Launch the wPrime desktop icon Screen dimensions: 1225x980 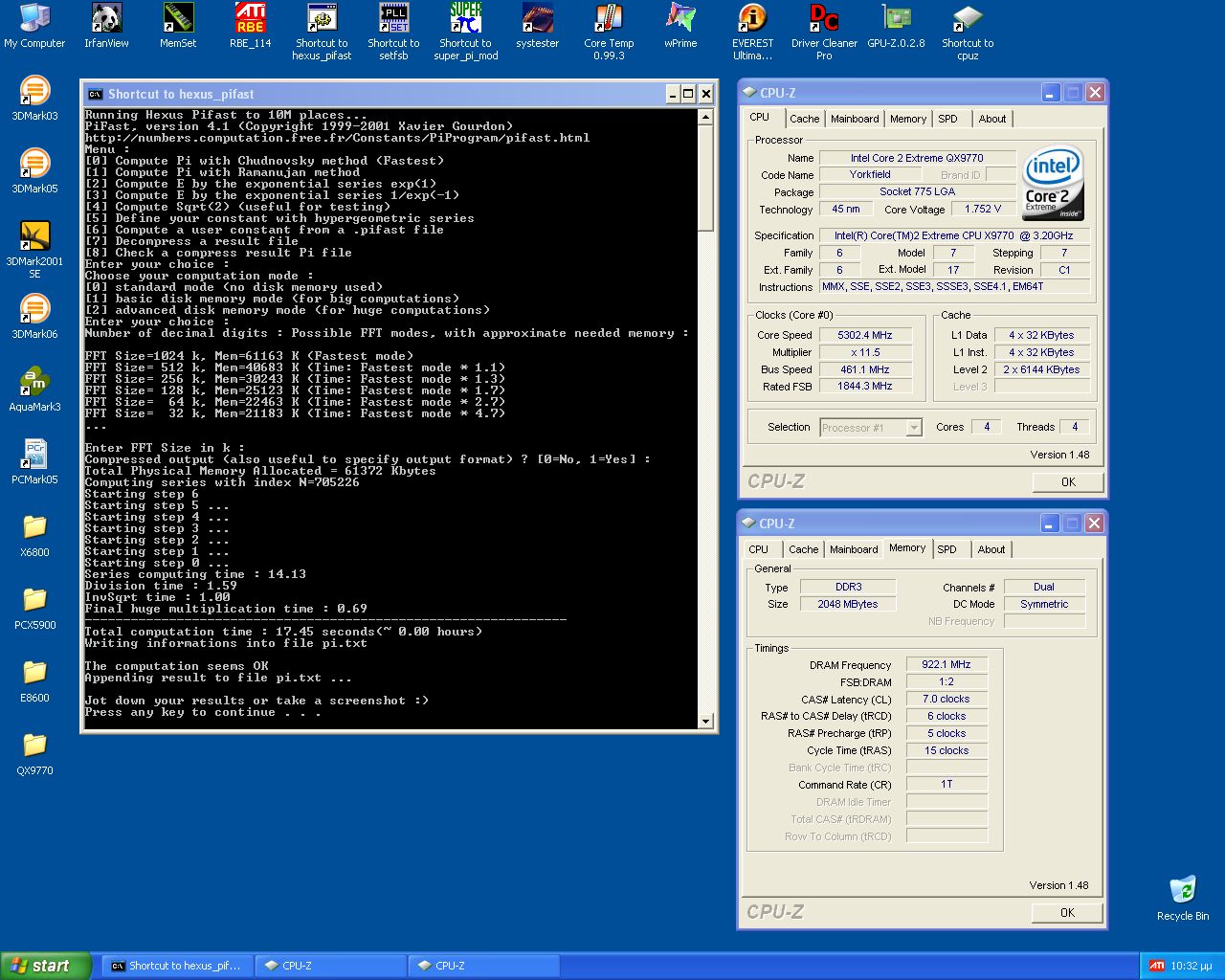pyautogui.click(x=680, y=26)
